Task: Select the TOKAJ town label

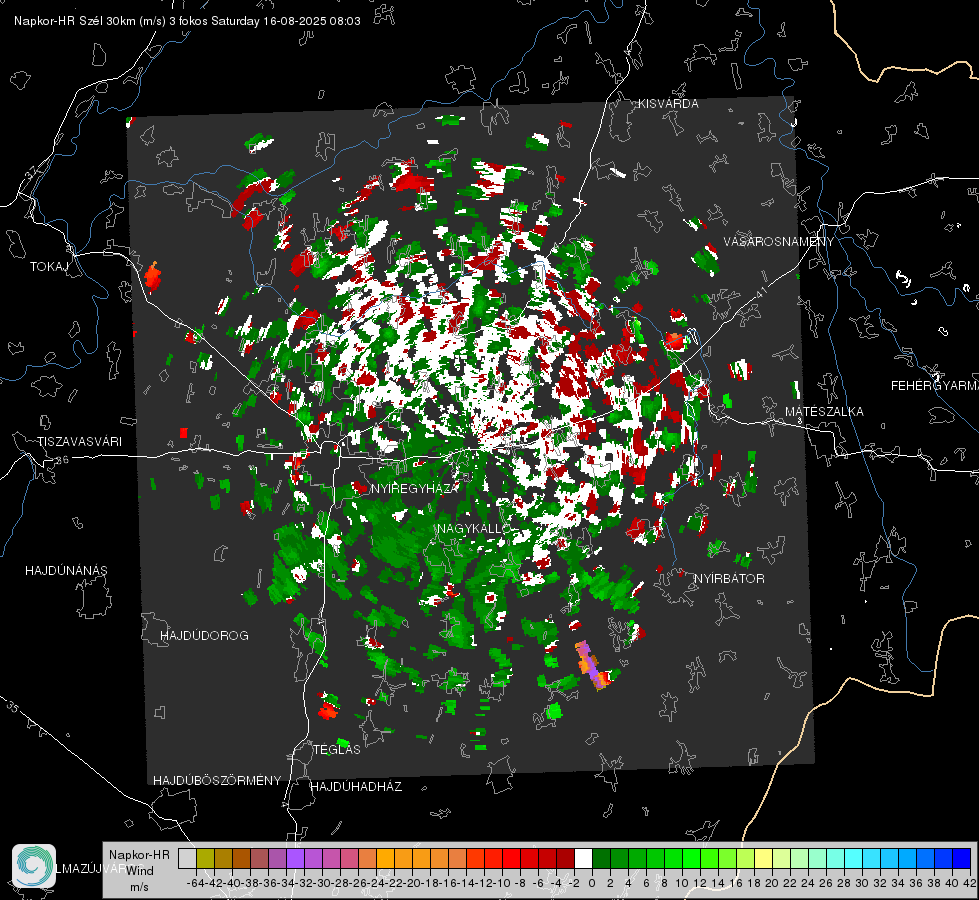Action: pyautogui.click(x=49, y=267)
